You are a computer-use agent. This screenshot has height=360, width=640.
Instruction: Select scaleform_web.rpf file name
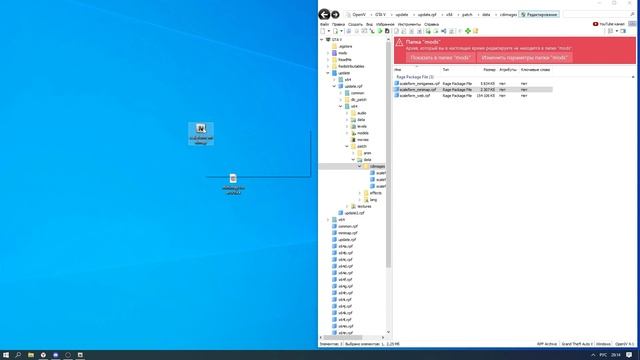tap(415, 95)
